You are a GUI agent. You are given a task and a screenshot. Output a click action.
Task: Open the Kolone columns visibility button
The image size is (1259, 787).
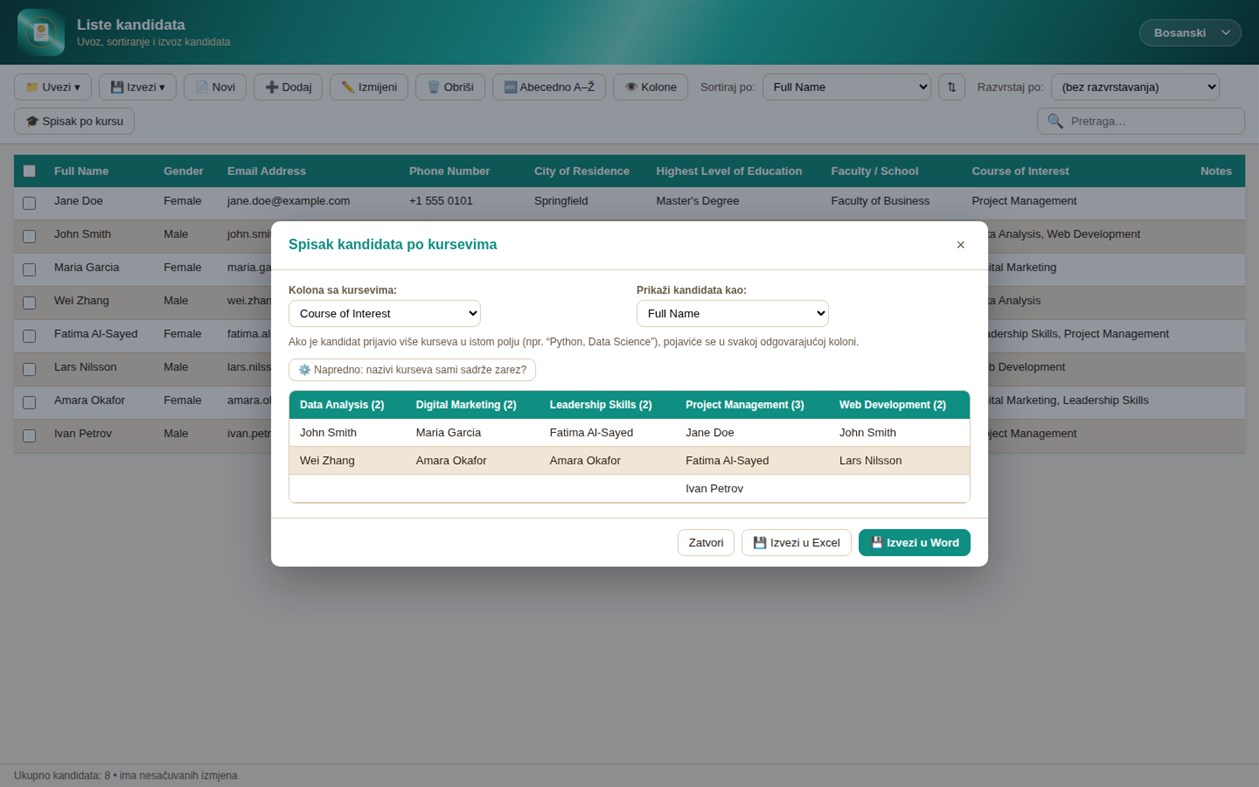click(650, 87)
